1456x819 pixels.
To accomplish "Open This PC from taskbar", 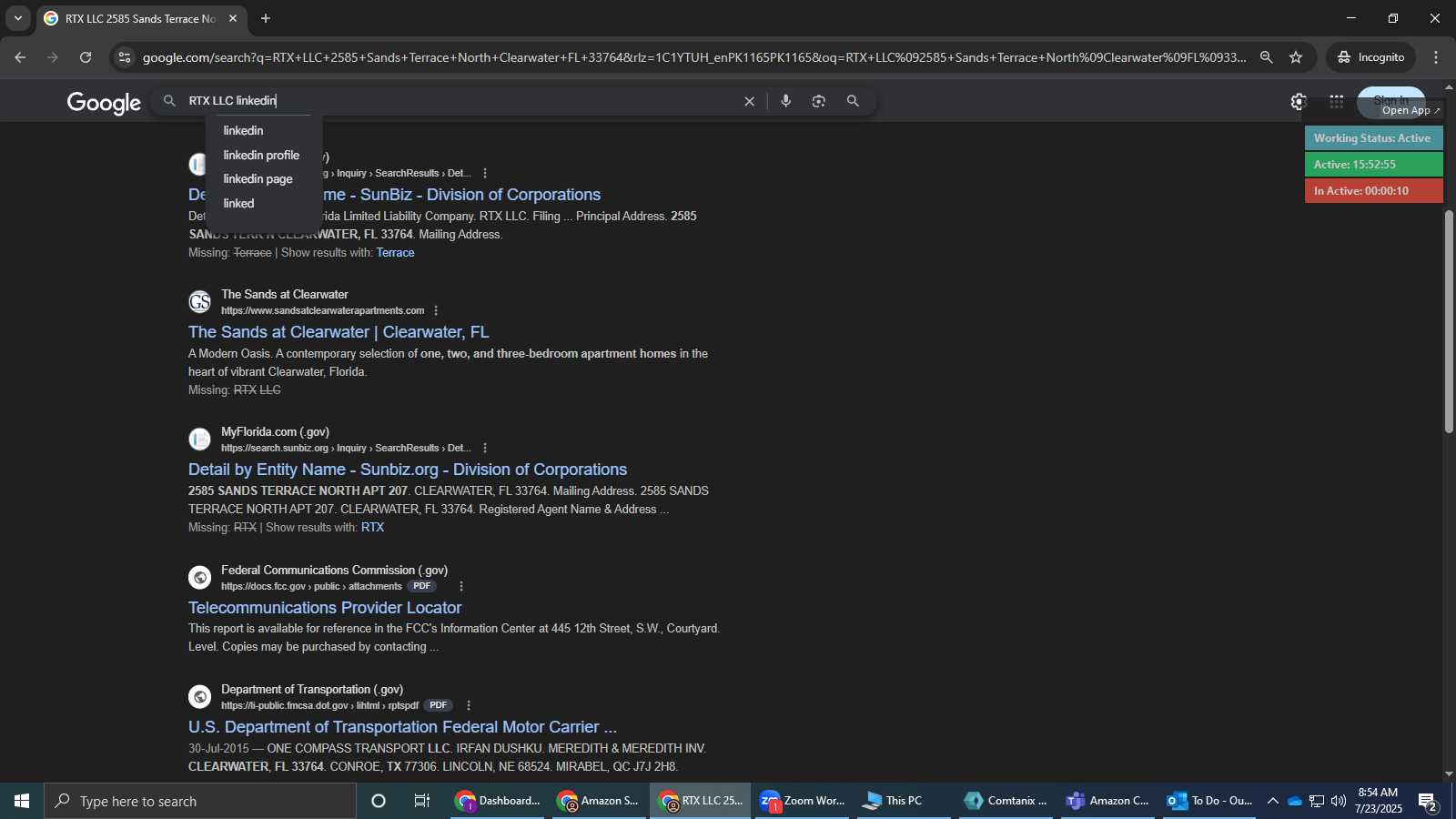I will 904,801.
